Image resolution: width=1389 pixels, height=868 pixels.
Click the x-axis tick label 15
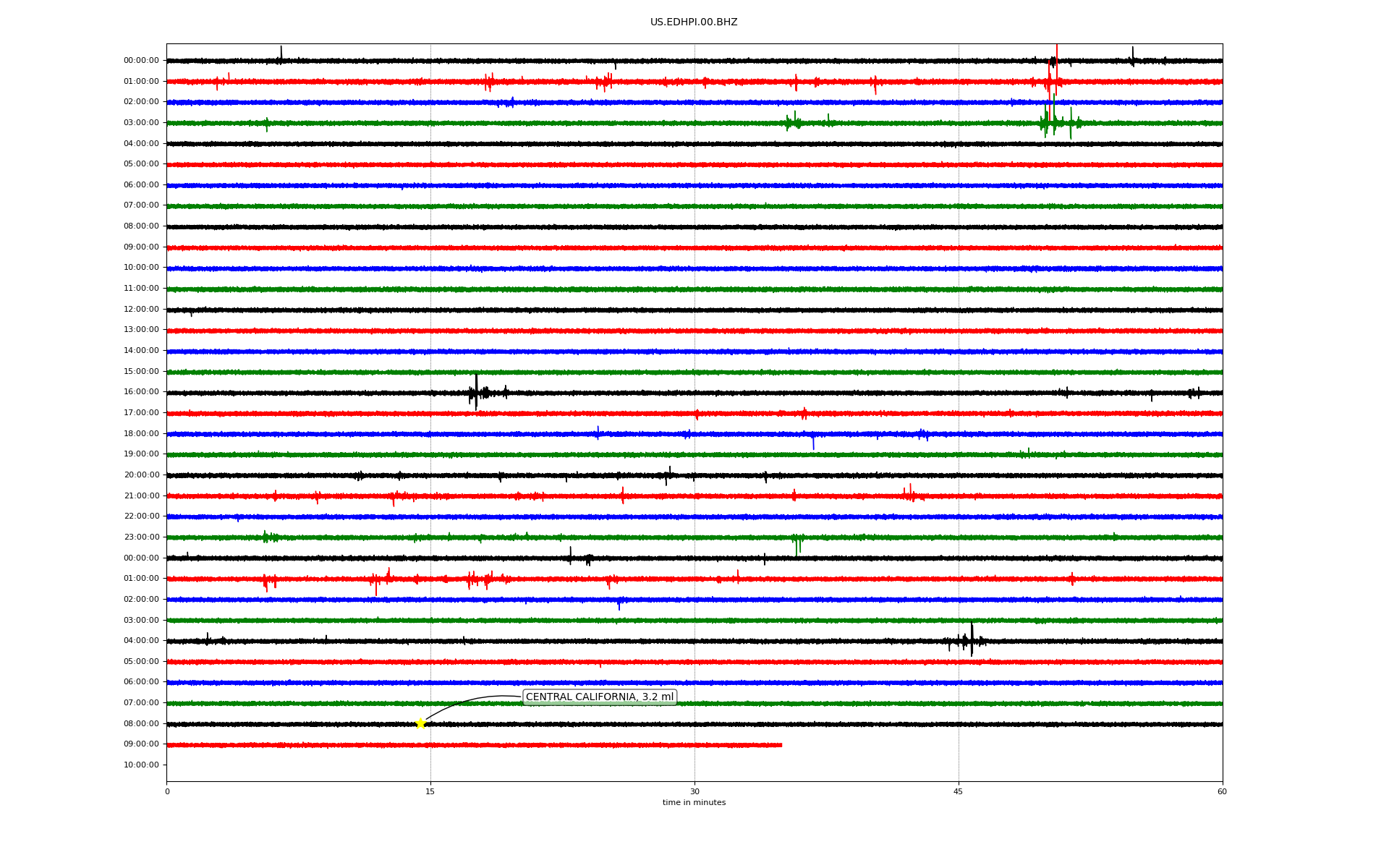coord(430,792)
